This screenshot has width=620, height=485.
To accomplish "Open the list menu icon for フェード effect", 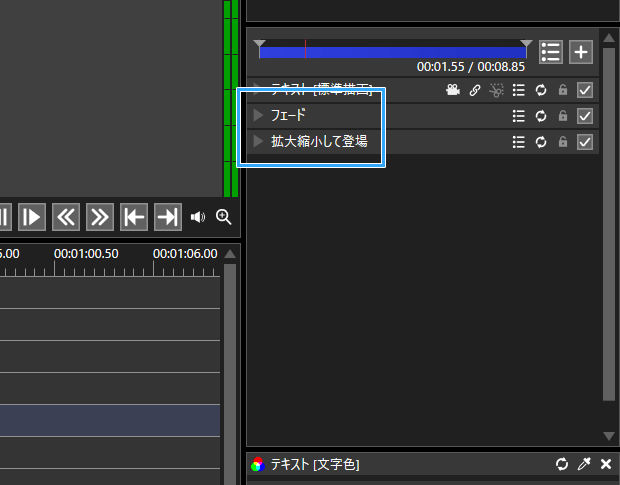I will (518, 116).
